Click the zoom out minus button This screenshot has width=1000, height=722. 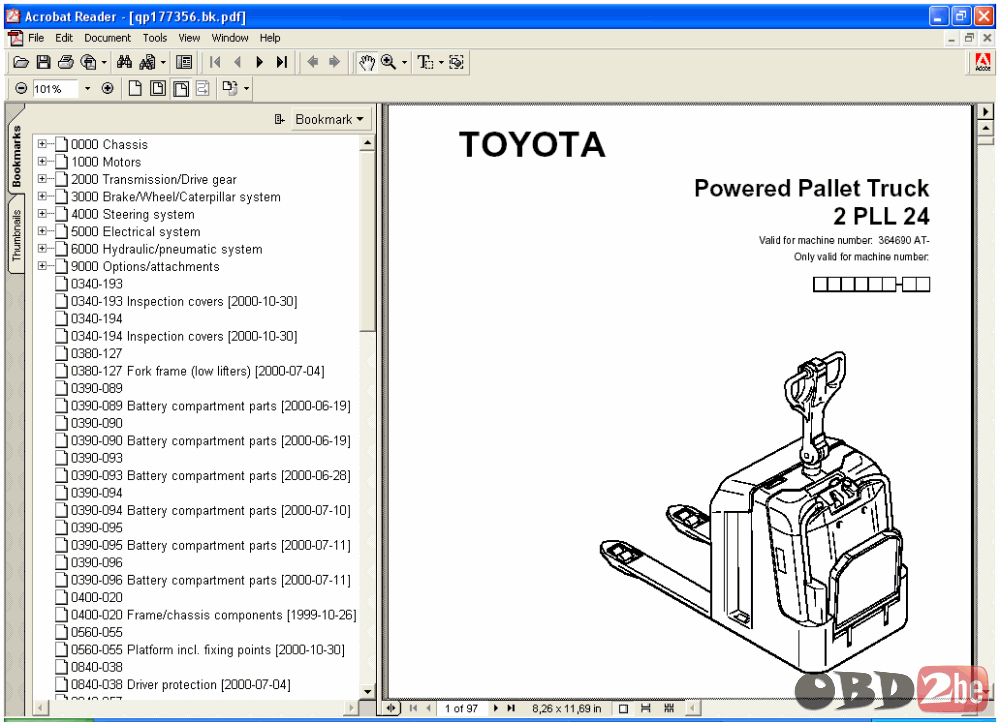pyautogui.click(x=21, y=89)
